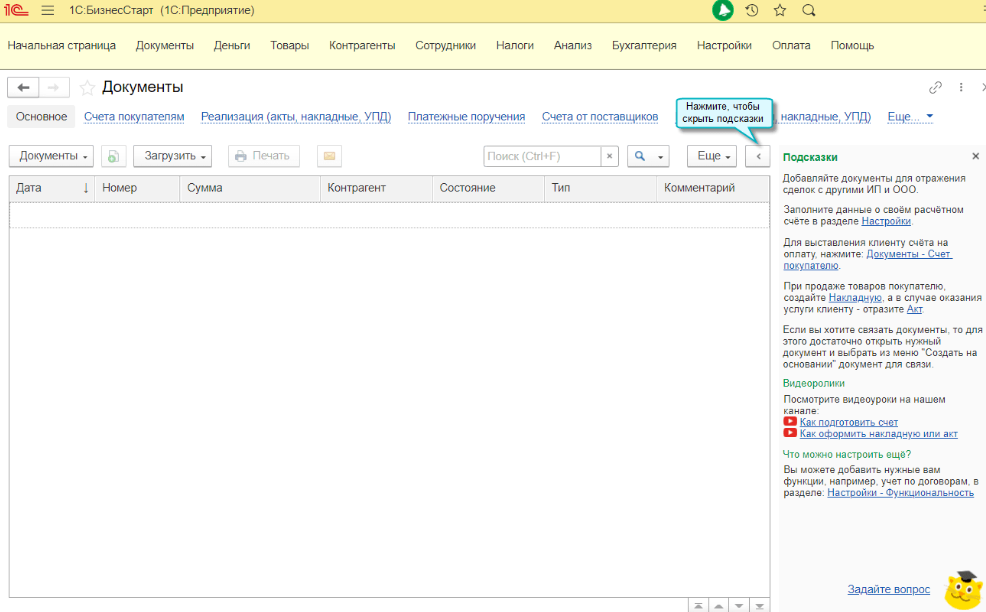Open Как подготовить счет video link

pos(849,422)
